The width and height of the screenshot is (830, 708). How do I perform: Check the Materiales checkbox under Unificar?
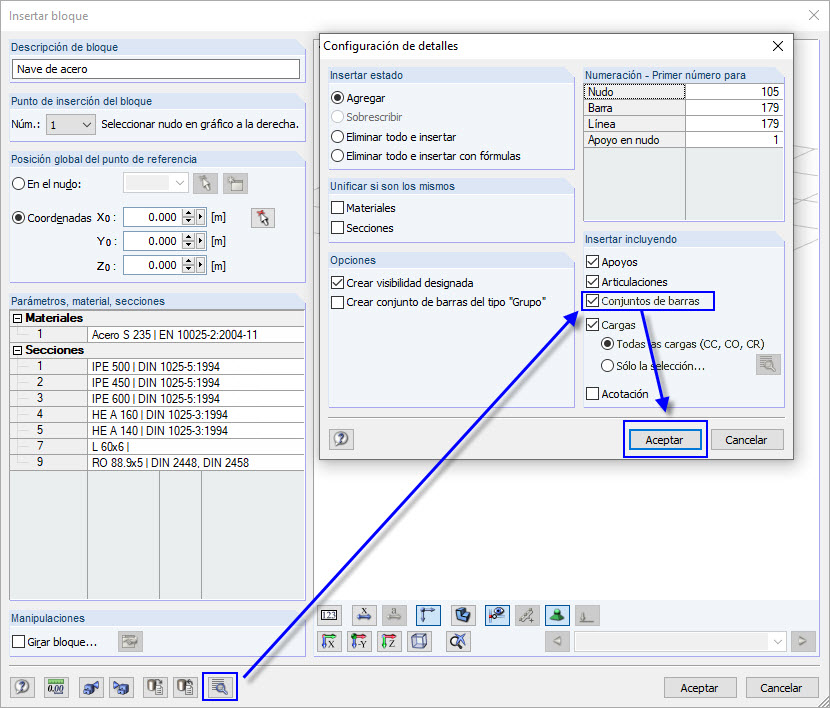[x=339, y=207]
